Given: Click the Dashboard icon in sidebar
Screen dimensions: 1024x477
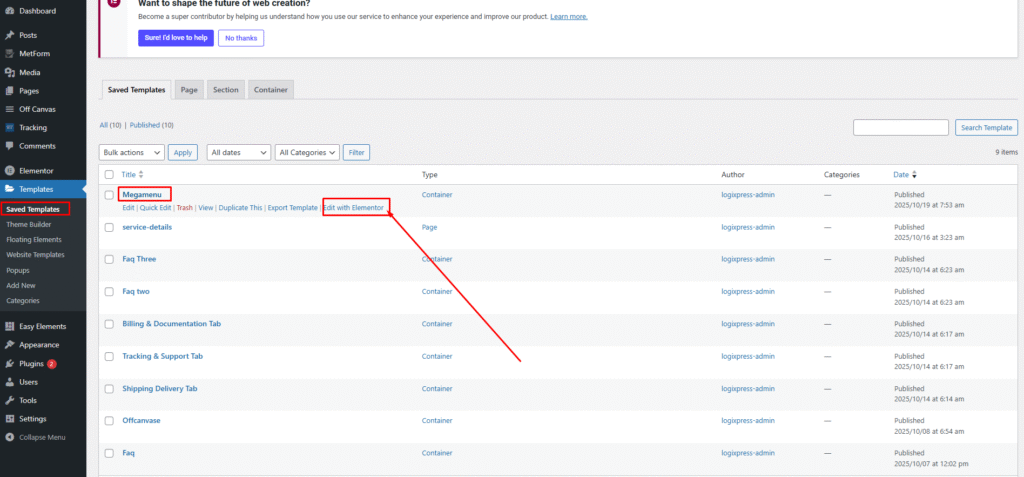Looking at the screenshot, I should [x=9, y=11].
